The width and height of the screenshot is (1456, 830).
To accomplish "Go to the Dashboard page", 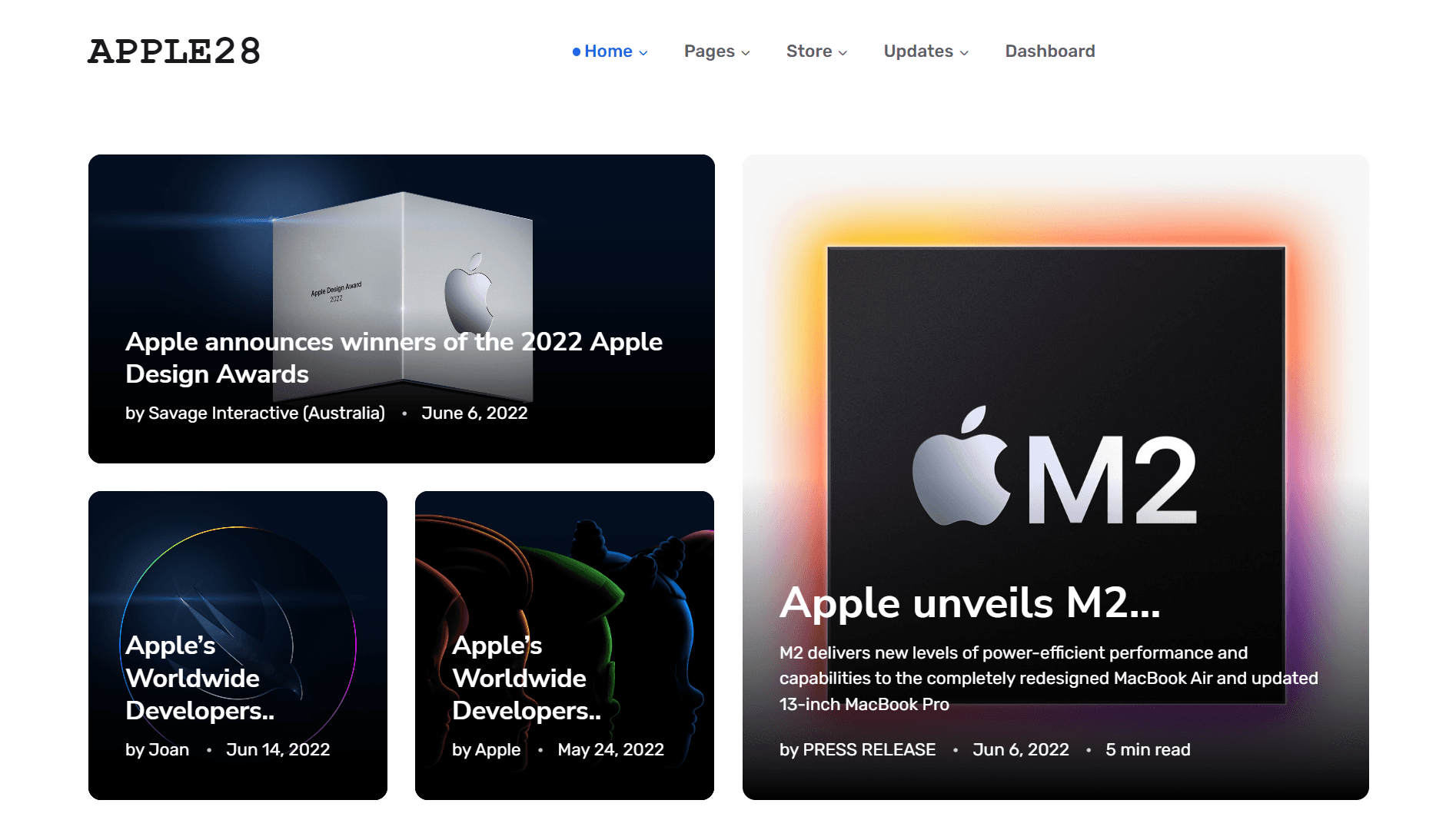I will coord(1050,51).
